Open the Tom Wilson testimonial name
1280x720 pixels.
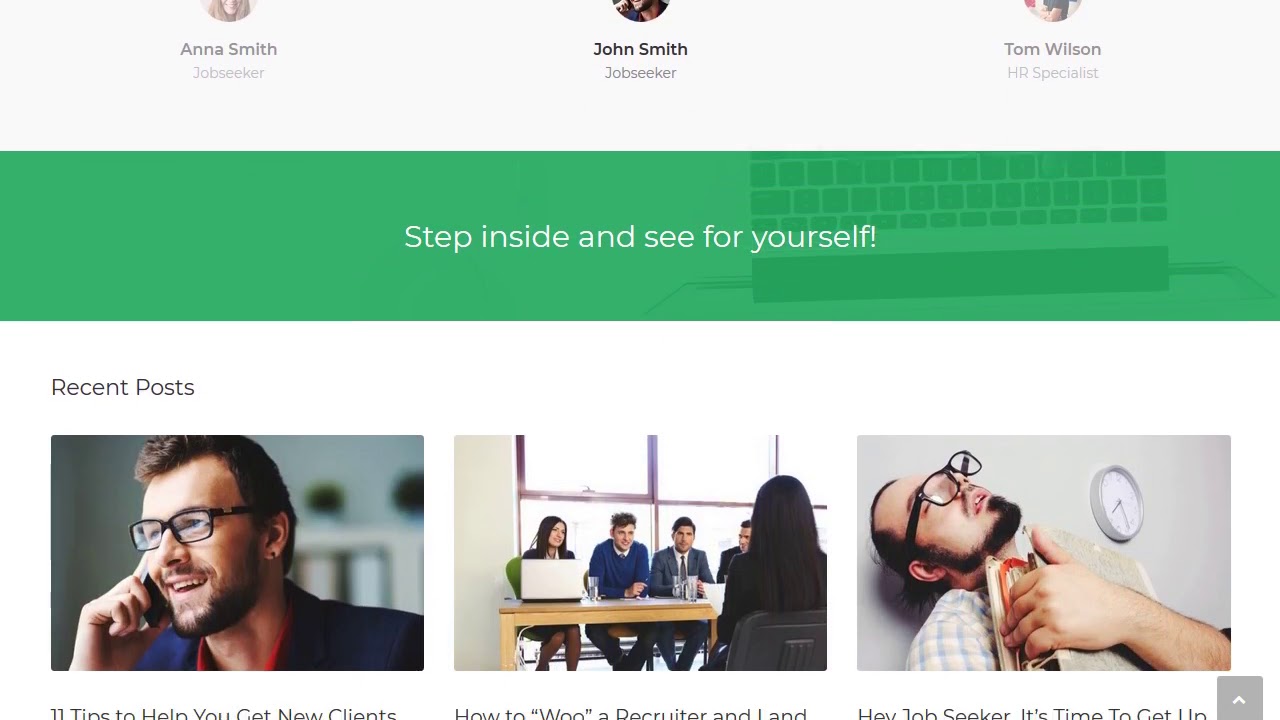(x=1053, y=49)
